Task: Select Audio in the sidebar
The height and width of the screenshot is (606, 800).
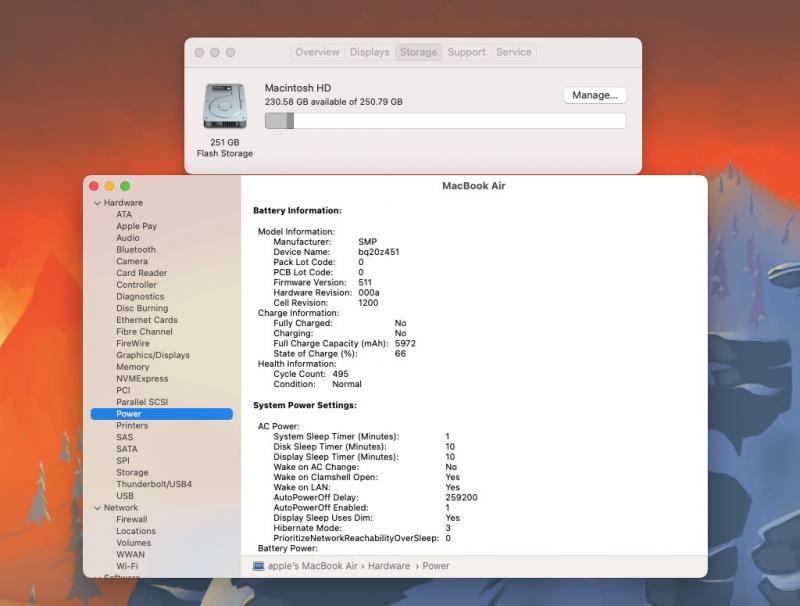Action: coord(128,238)
